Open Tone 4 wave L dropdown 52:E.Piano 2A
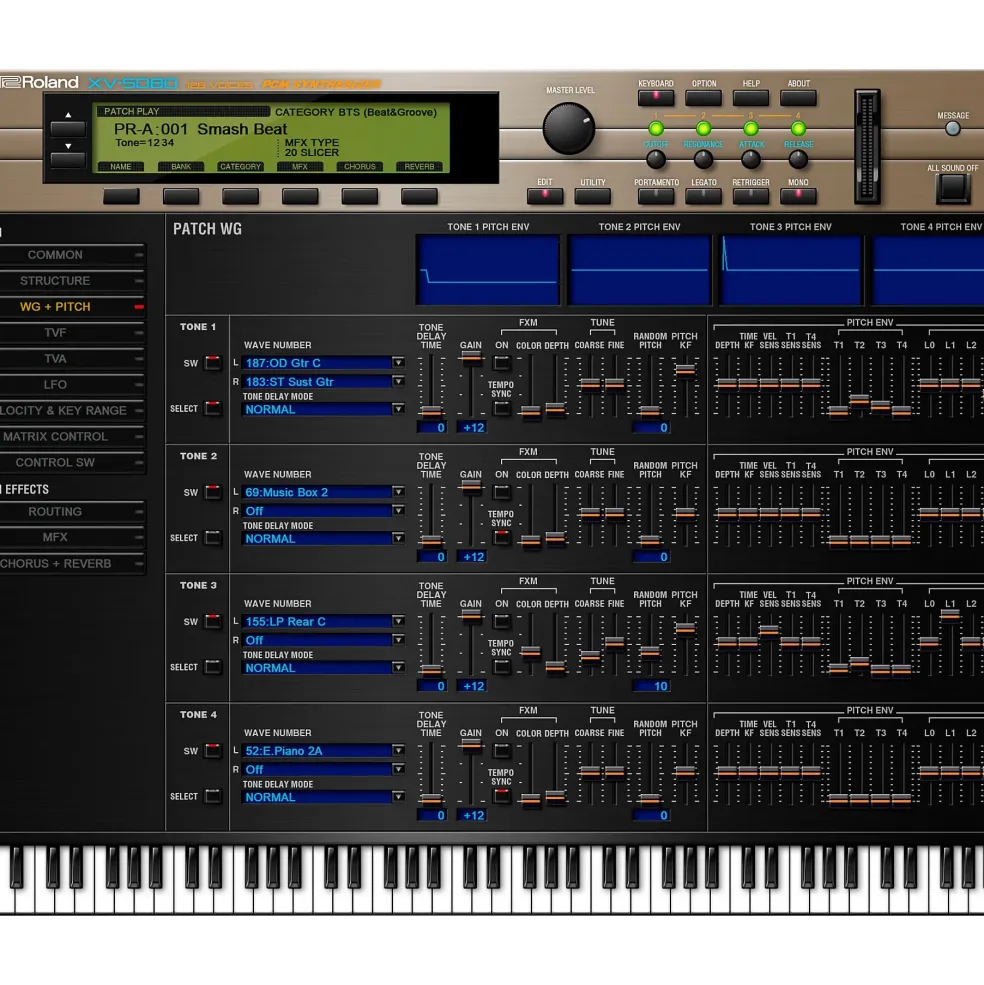This screenshot has width=984, height=985. [324, 751]
